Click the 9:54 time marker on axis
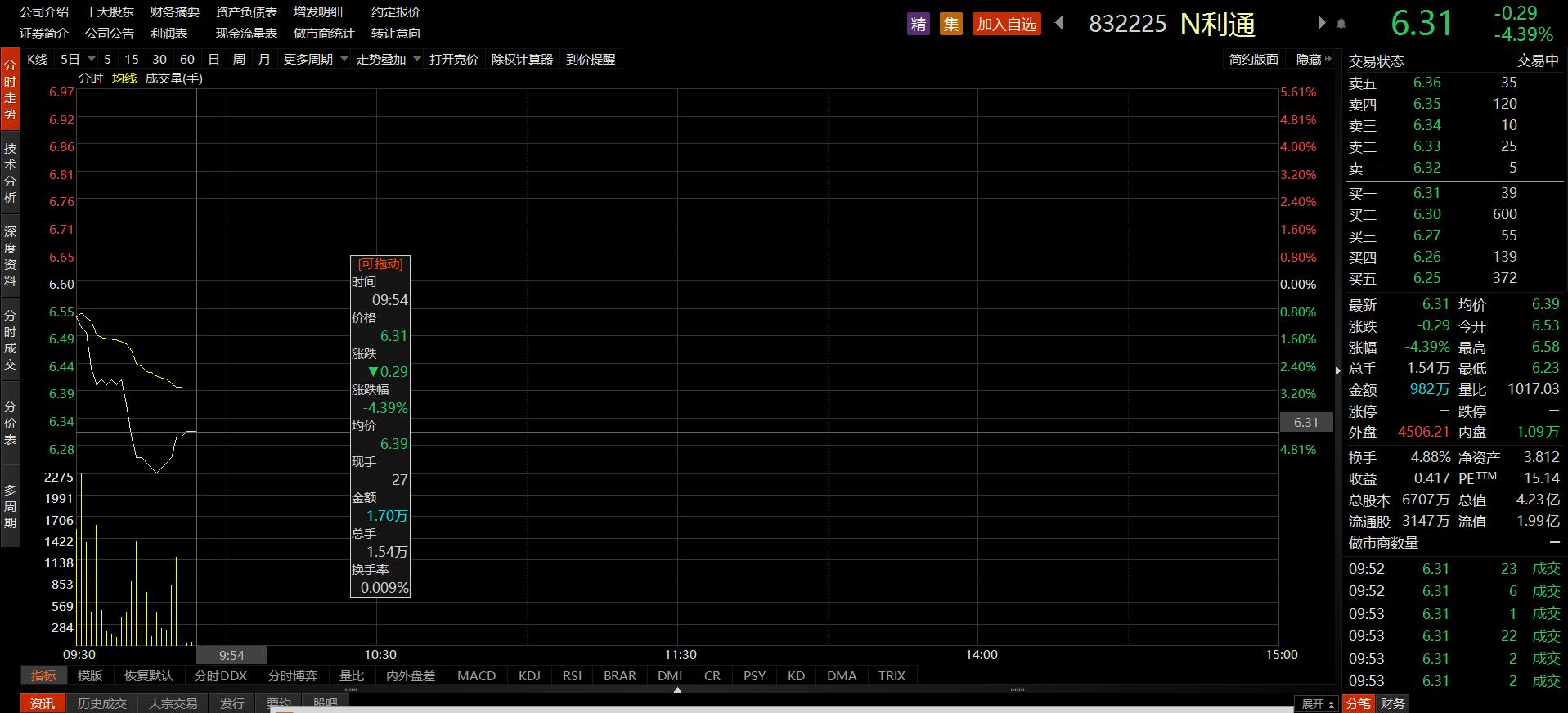The width and height of the screenshot is (1568, 713). point(231,655)
